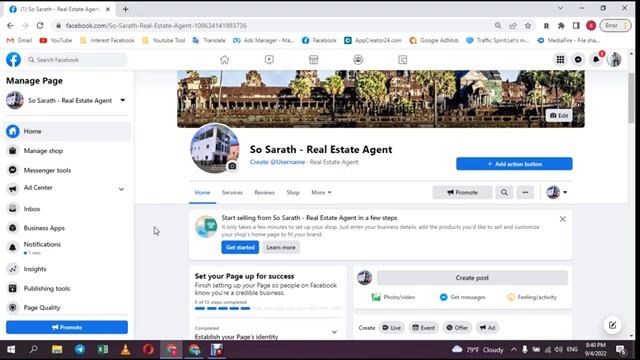Image resolution: width=640 pixels, height=360 pixels.
Task: Open the notifications bell in top bar
Action: tap(596, 60)
